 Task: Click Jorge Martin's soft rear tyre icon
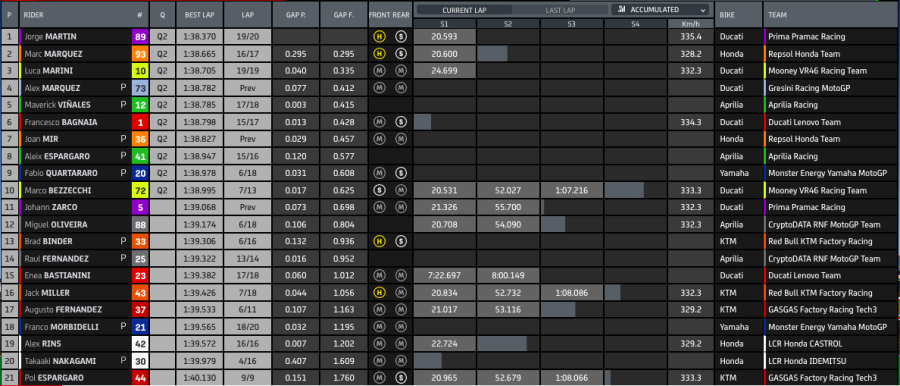(401, 36)
